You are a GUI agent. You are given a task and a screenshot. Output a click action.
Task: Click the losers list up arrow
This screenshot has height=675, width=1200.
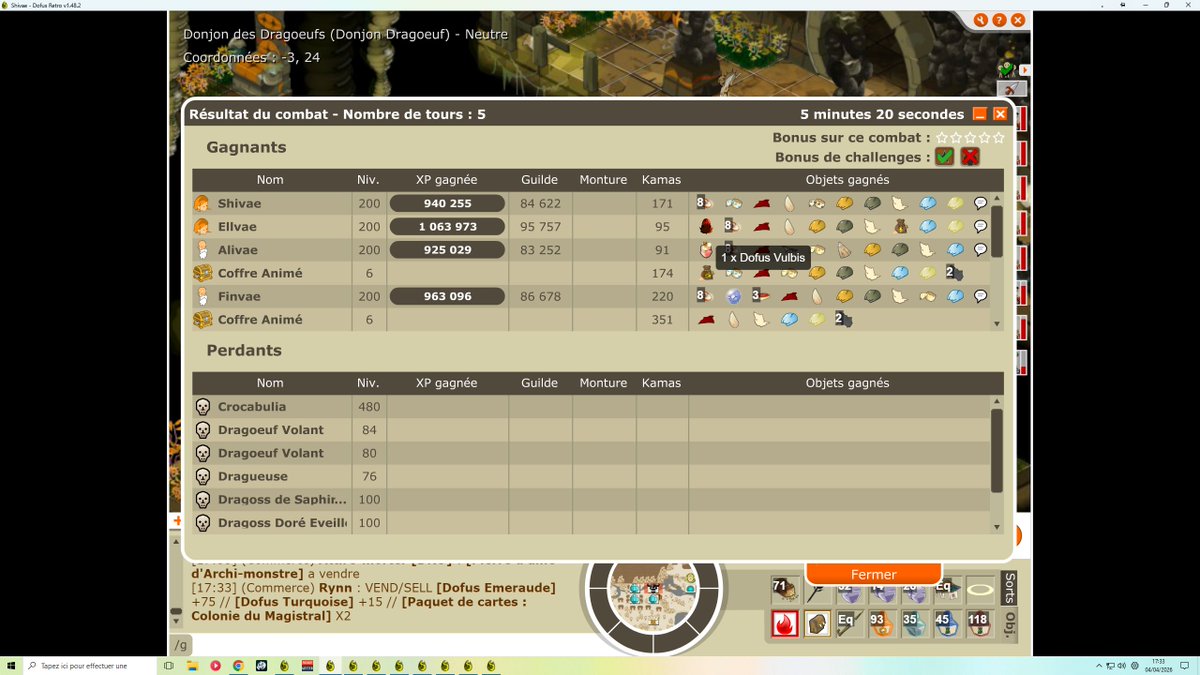tap(997, 401)
